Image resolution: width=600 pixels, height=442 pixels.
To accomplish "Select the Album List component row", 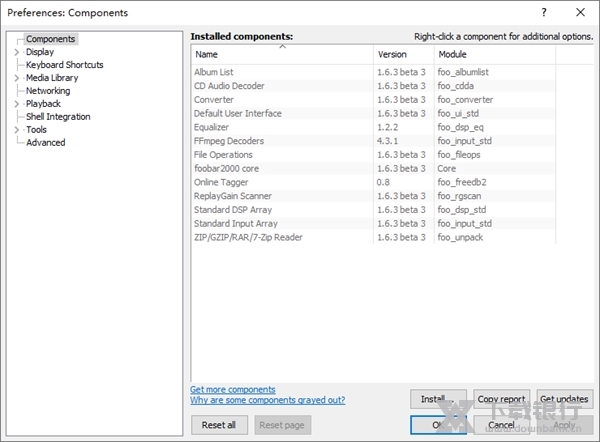I will 373,72.
